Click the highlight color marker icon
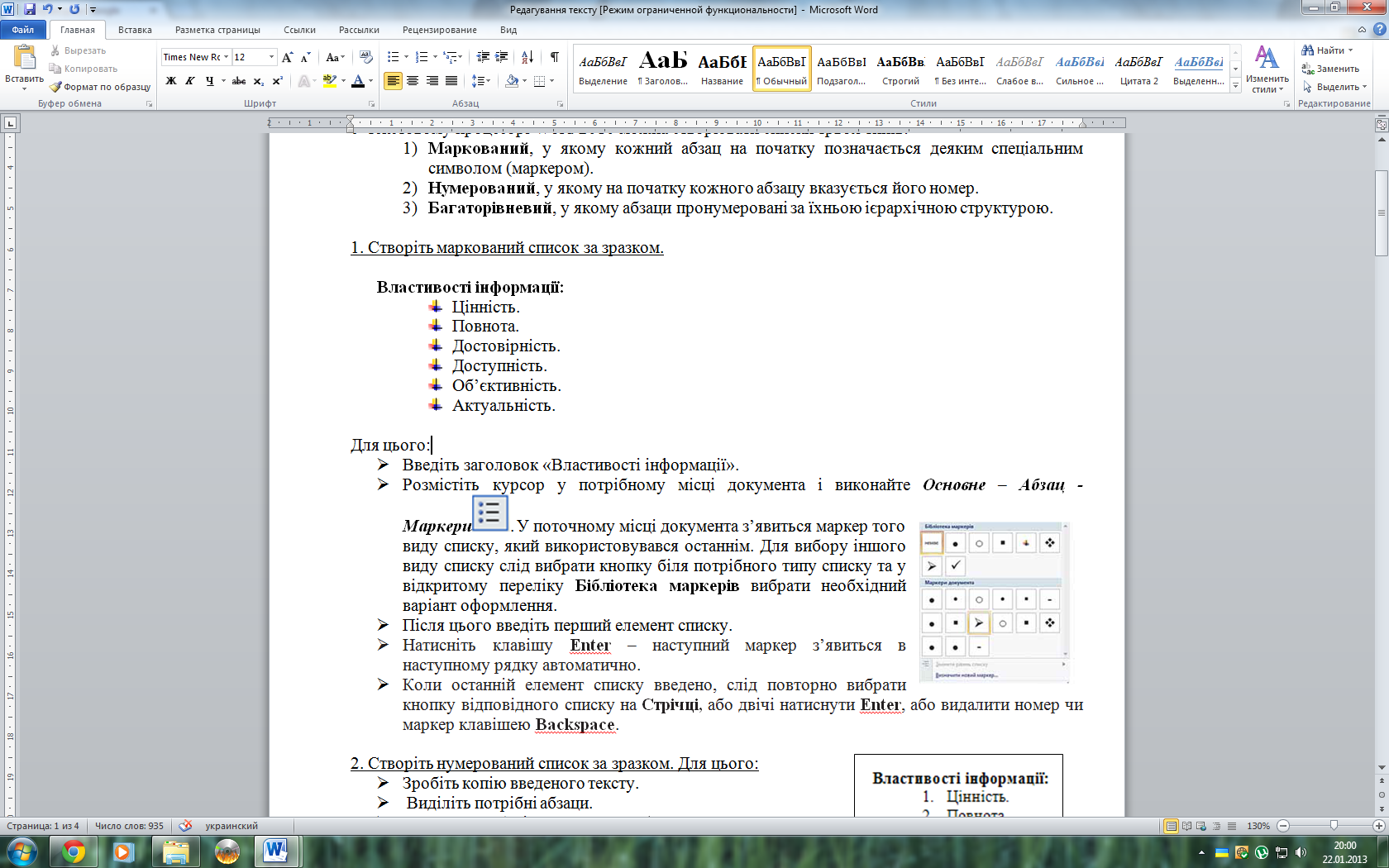 (x=329, y=81)
